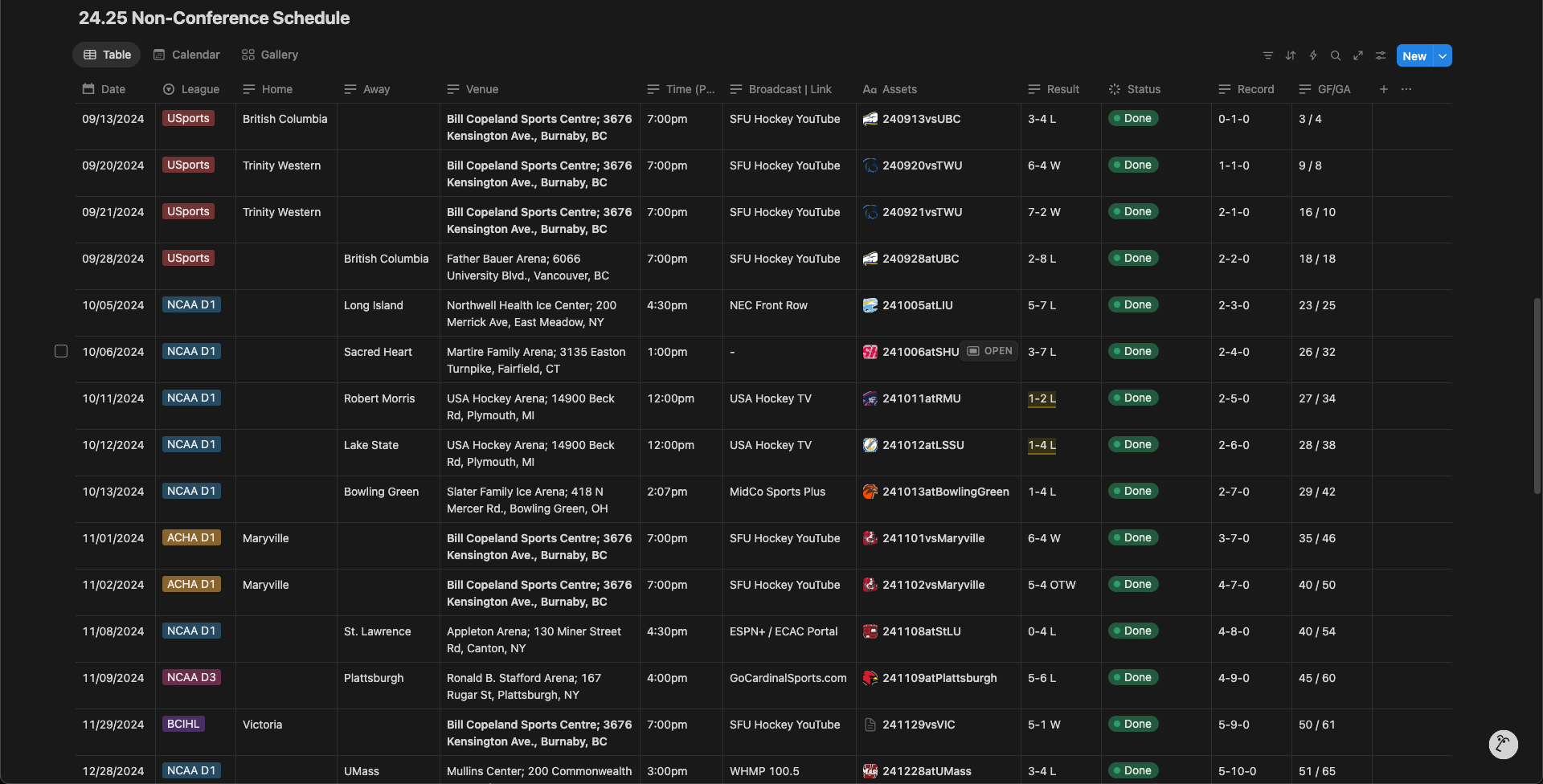Open the 241129vsVIC page title
1543x784 pixels.
tap(919, 725)
